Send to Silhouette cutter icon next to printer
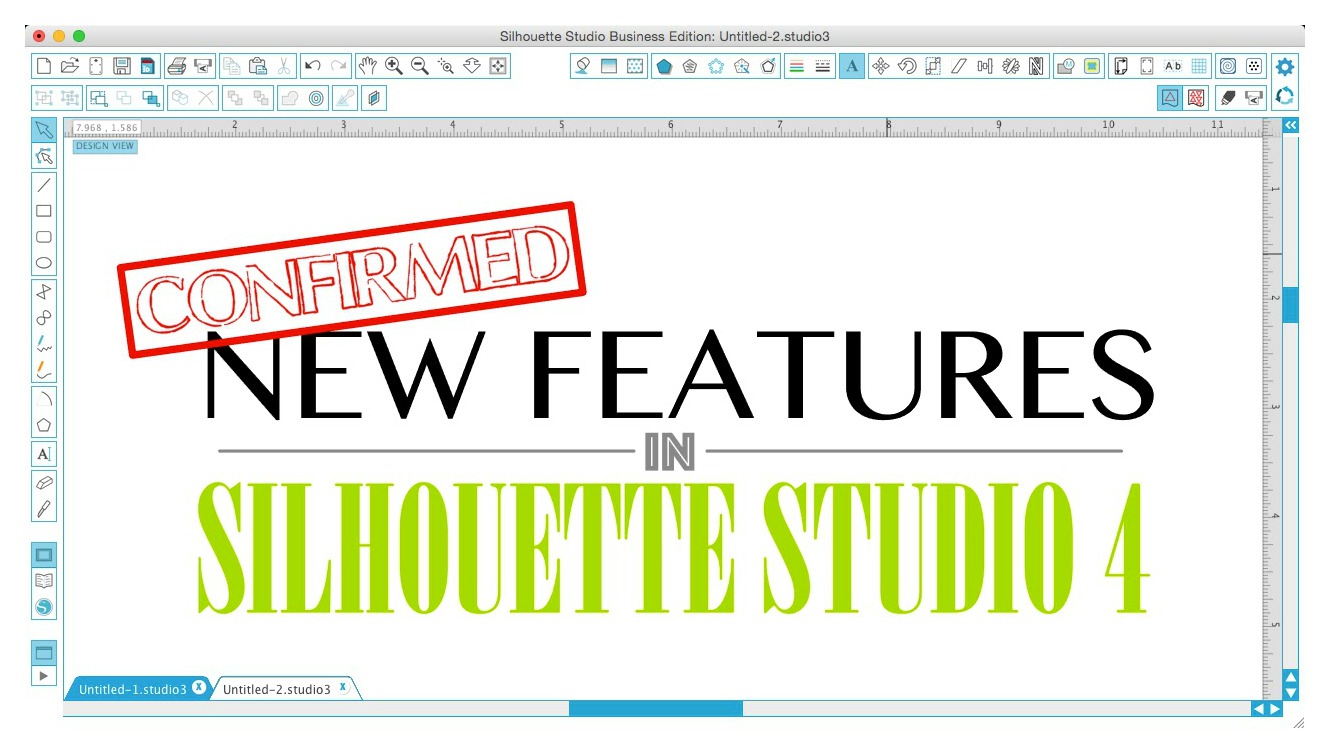 (x=203, y=66)
